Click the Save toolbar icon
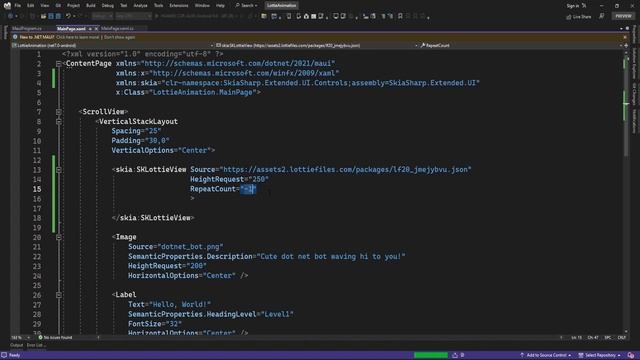 pyautogui.click(x=51, y=16)
